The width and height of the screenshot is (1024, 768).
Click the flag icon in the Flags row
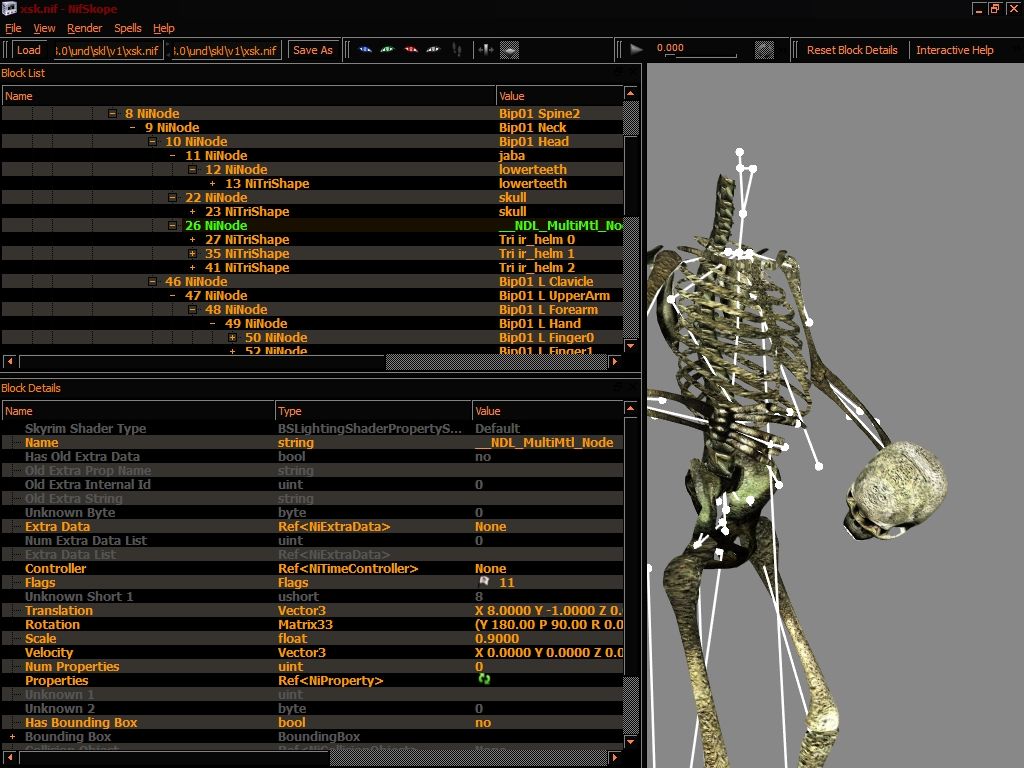(484, 582)
